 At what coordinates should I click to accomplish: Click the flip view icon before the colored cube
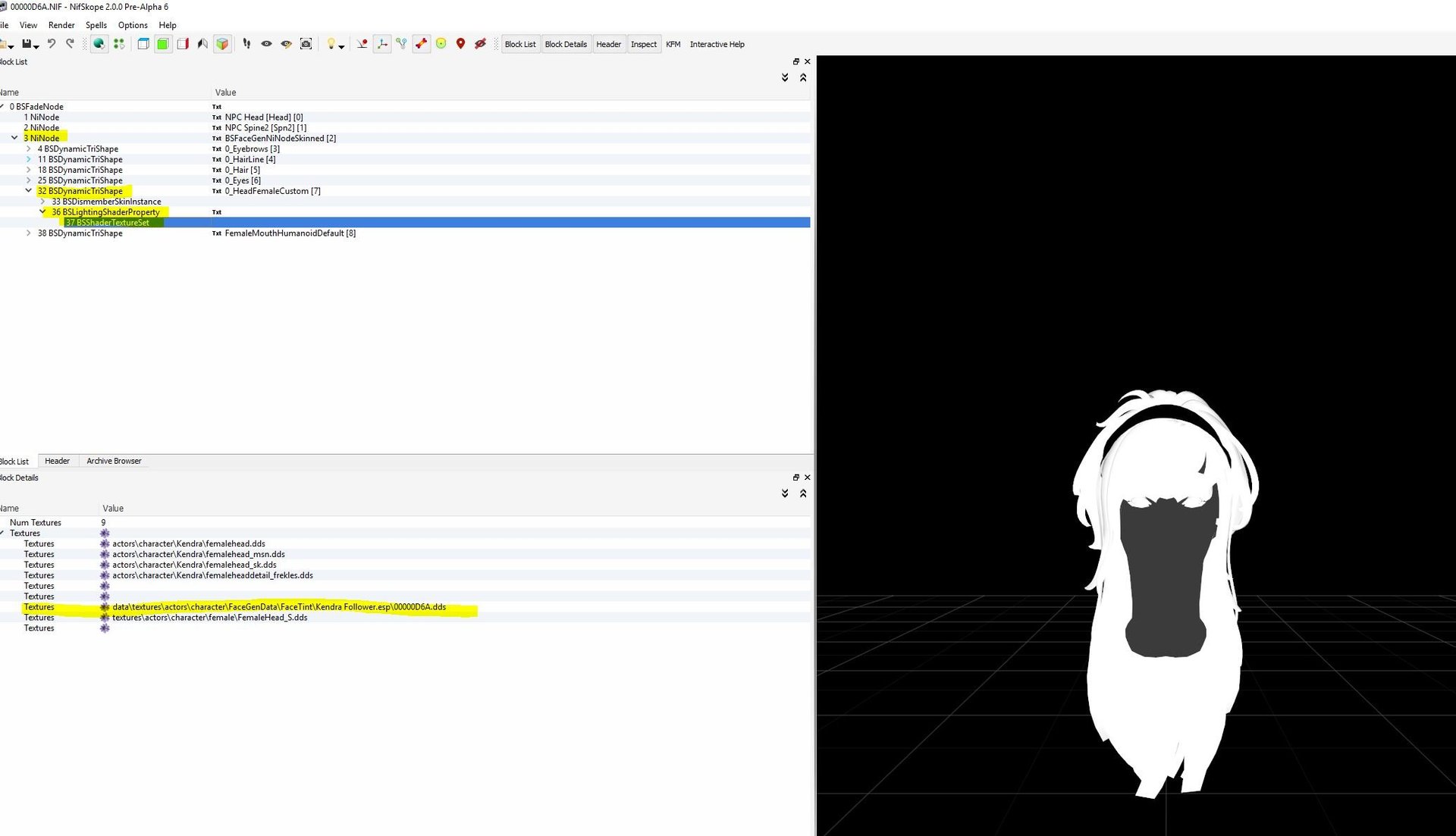(x=202, y=44)
